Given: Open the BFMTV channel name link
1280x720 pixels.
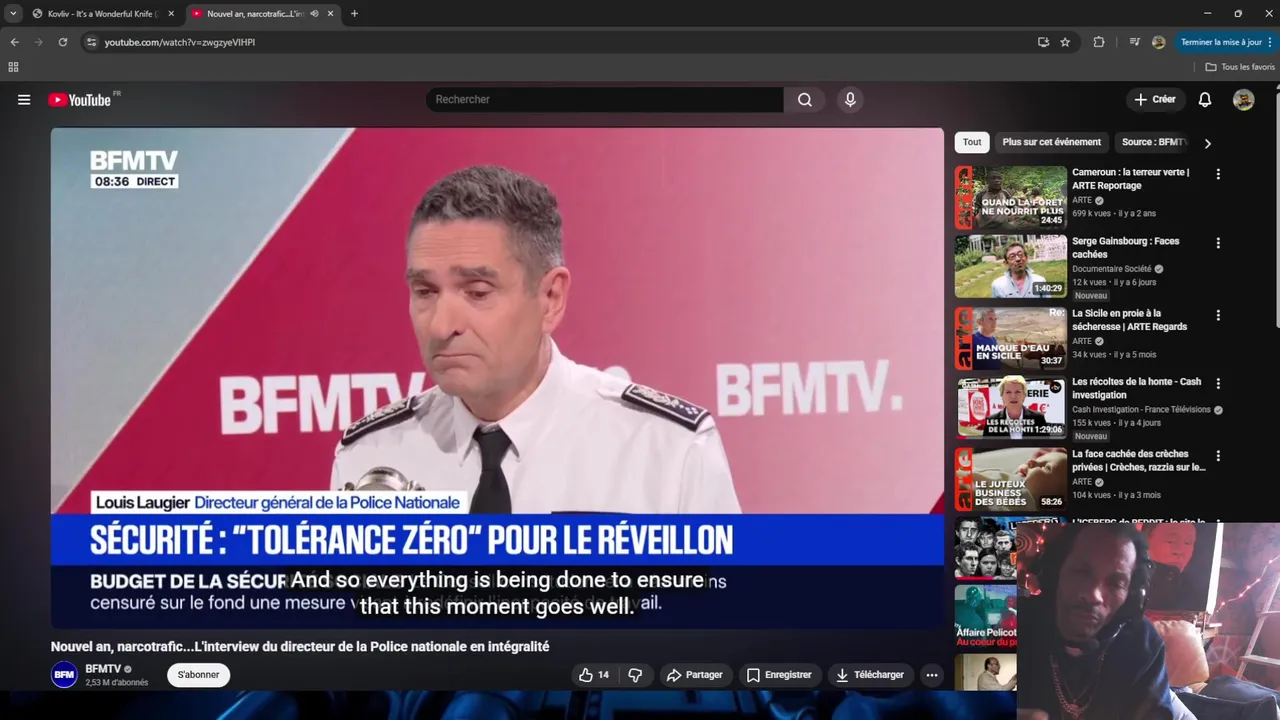Looking at the screenshot, I should pyautogui.click(x=103, y=669).
